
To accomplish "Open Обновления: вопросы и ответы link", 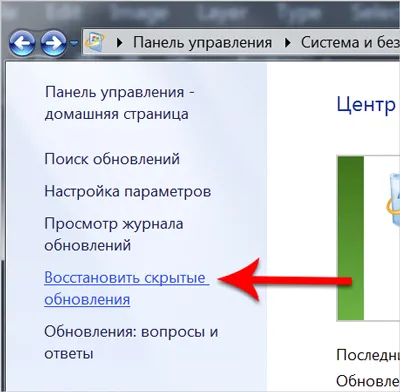I will [131, 342].
